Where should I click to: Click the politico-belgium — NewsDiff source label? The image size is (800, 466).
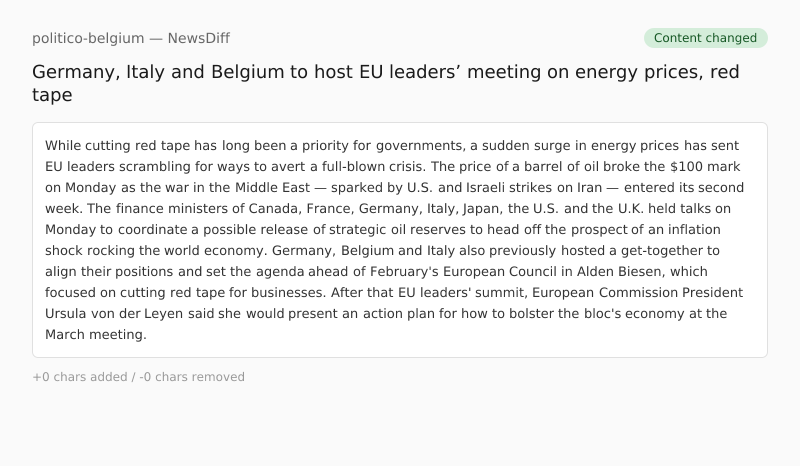pos(131,38)
